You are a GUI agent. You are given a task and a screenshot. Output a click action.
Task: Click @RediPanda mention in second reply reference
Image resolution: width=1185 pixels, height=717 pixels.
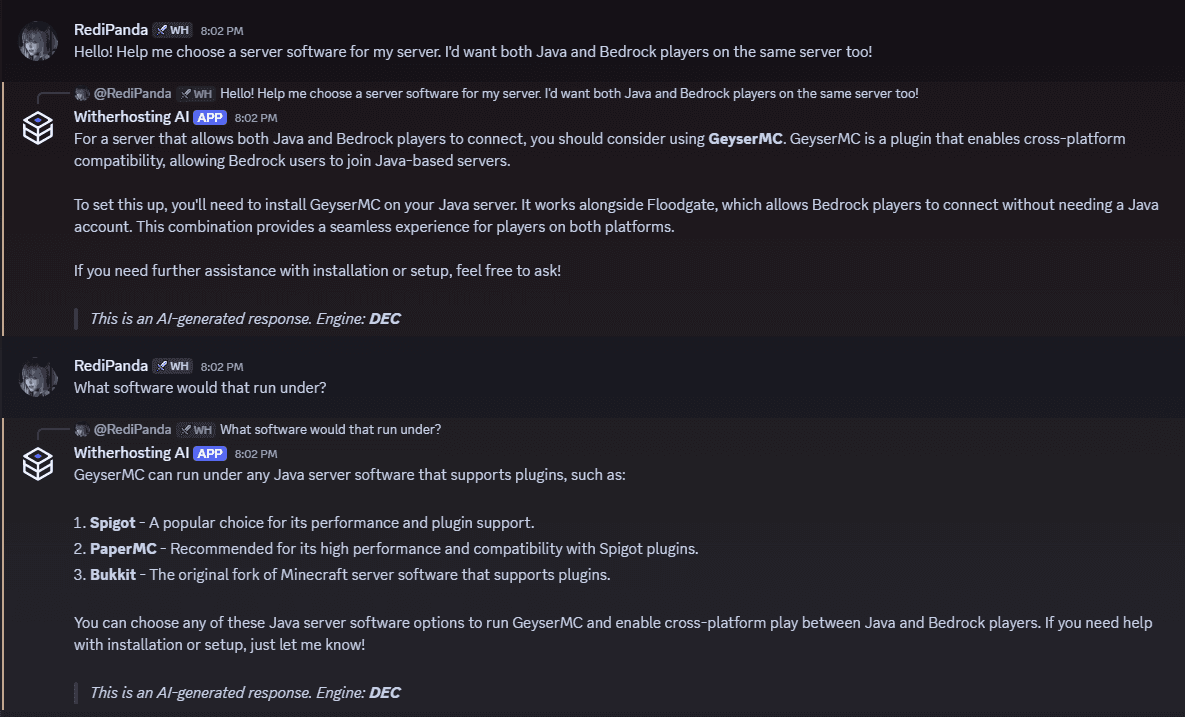(x=132, y=430)
